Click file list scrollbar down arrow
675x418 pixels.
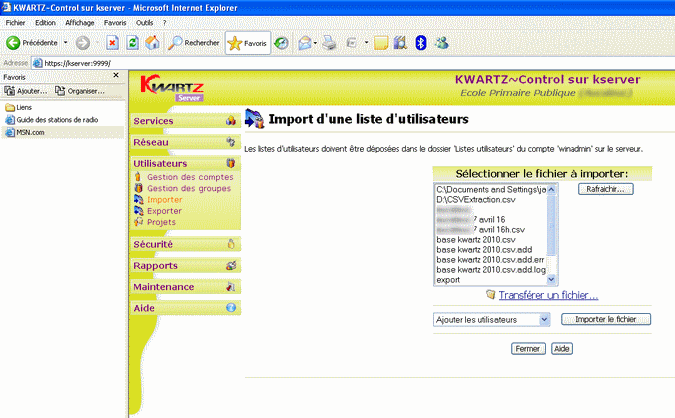click(551, 280)
